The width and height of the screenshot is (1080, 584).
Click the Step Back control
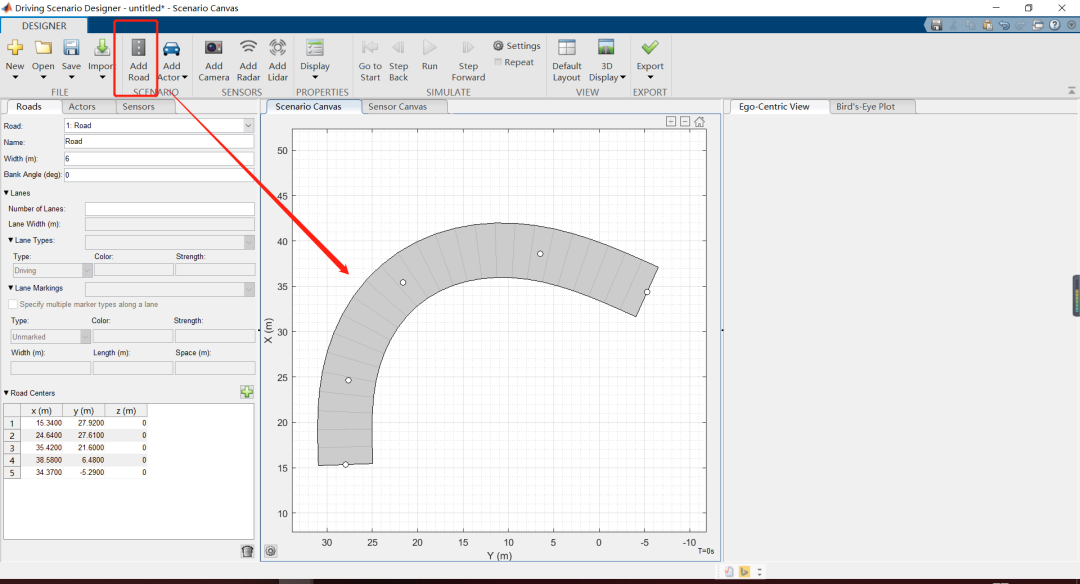[x=398, y=47]
